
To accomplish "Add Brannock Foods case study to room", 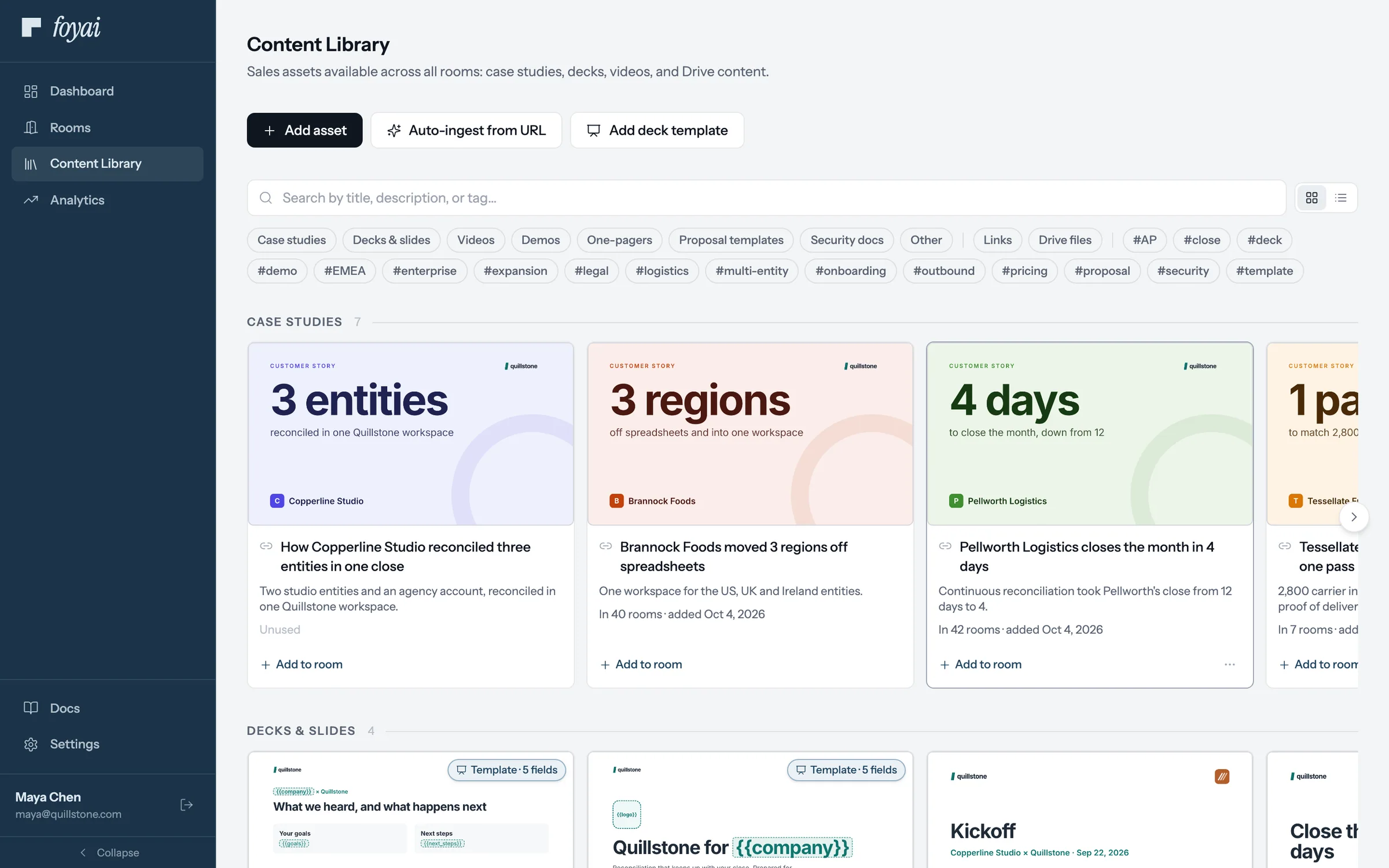I will [641, 664].
